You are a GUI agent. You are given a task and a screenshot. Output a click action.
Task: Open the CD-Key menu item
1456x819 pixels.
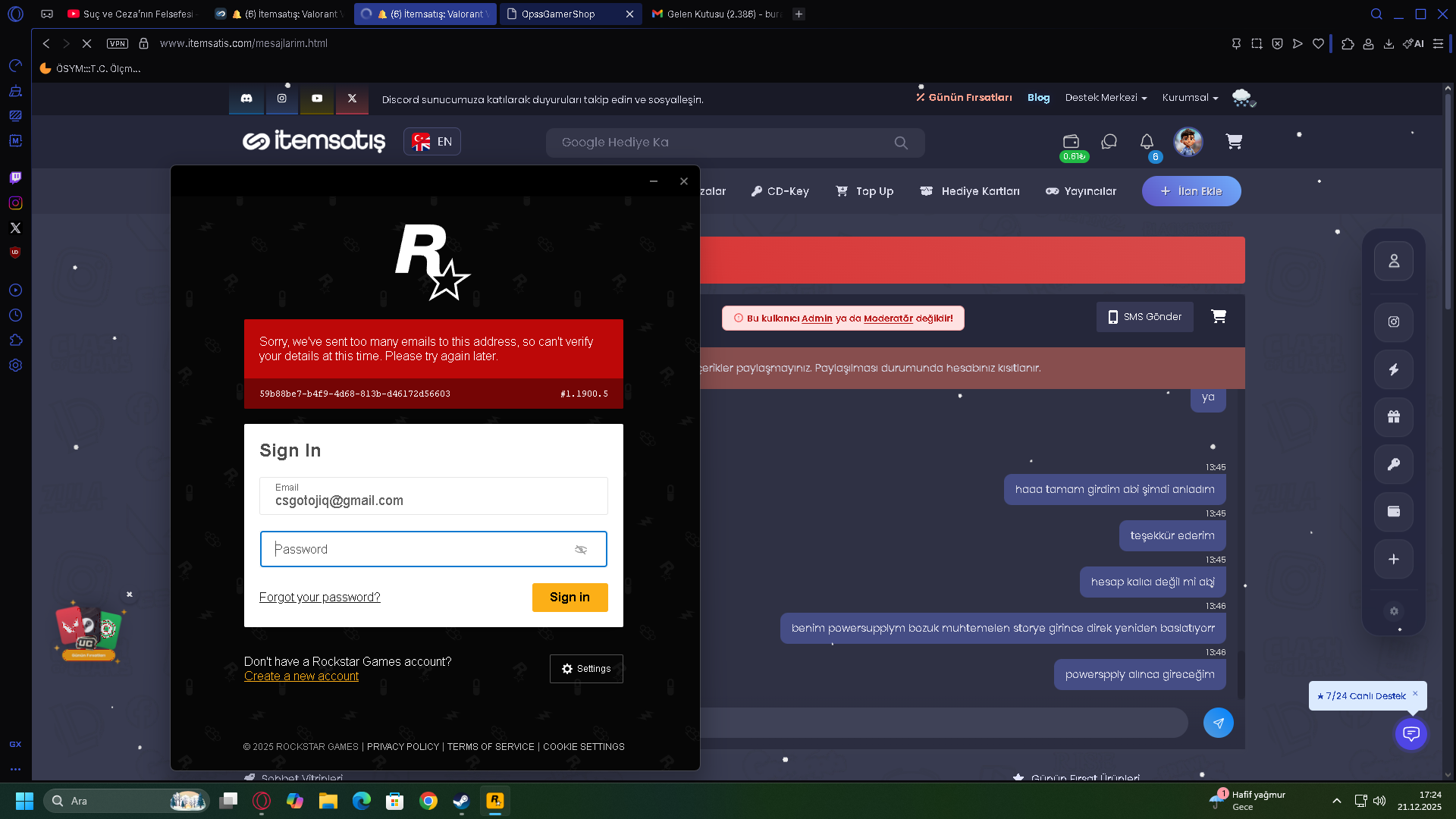(780, 191)
